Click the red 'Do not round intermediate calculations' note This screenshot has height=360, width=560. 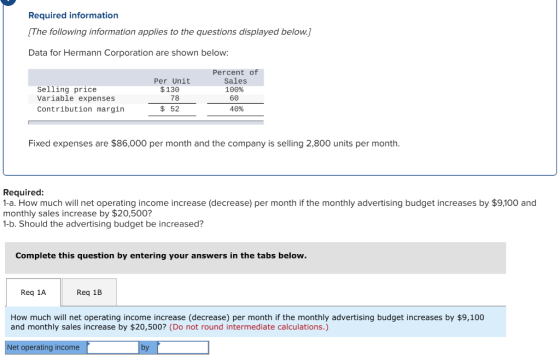coord(249,327)
